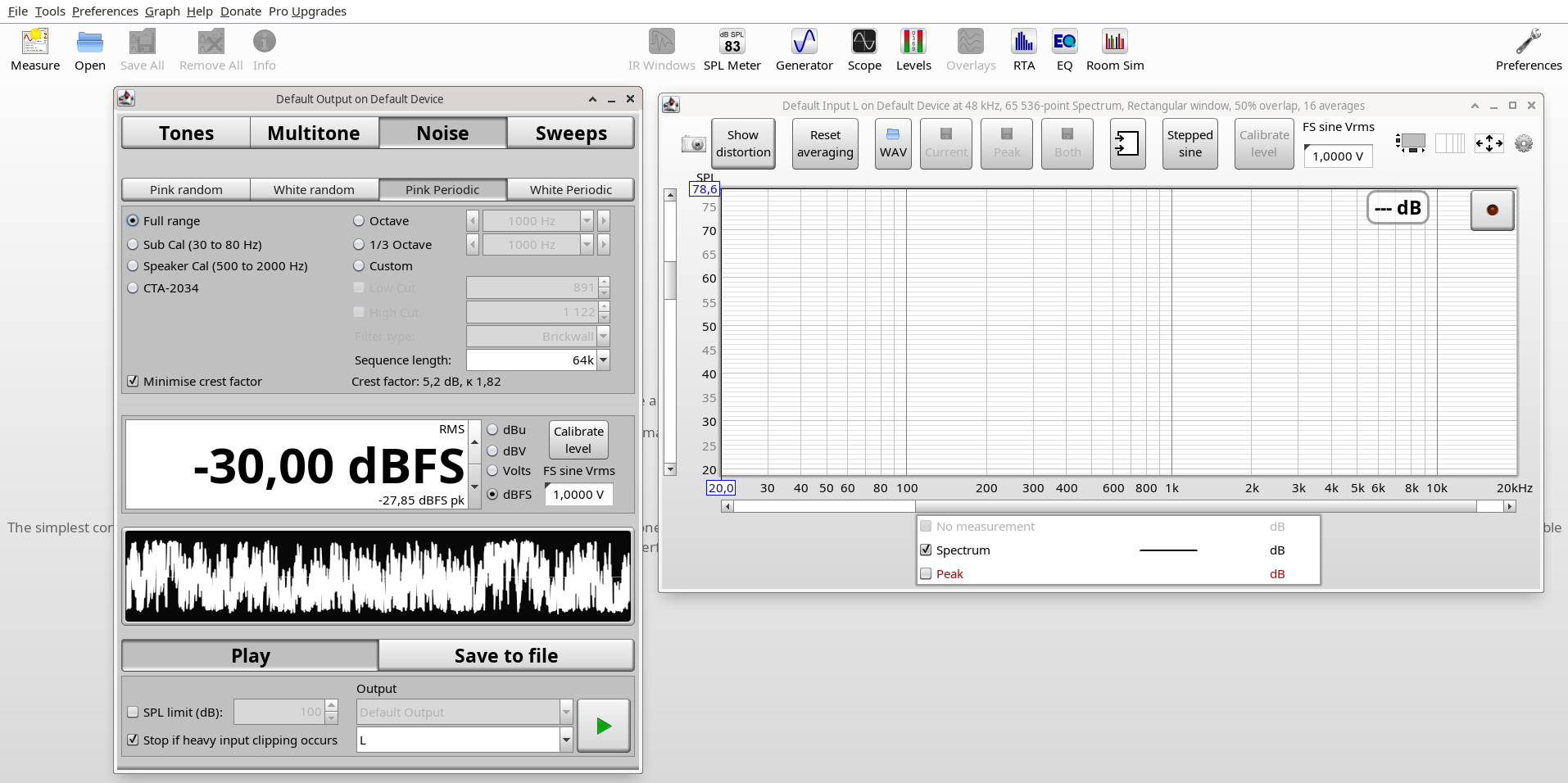The image size is (1568, 783).
Task: Open the Room Sim tool
Action: click(x=1115, y=50)
